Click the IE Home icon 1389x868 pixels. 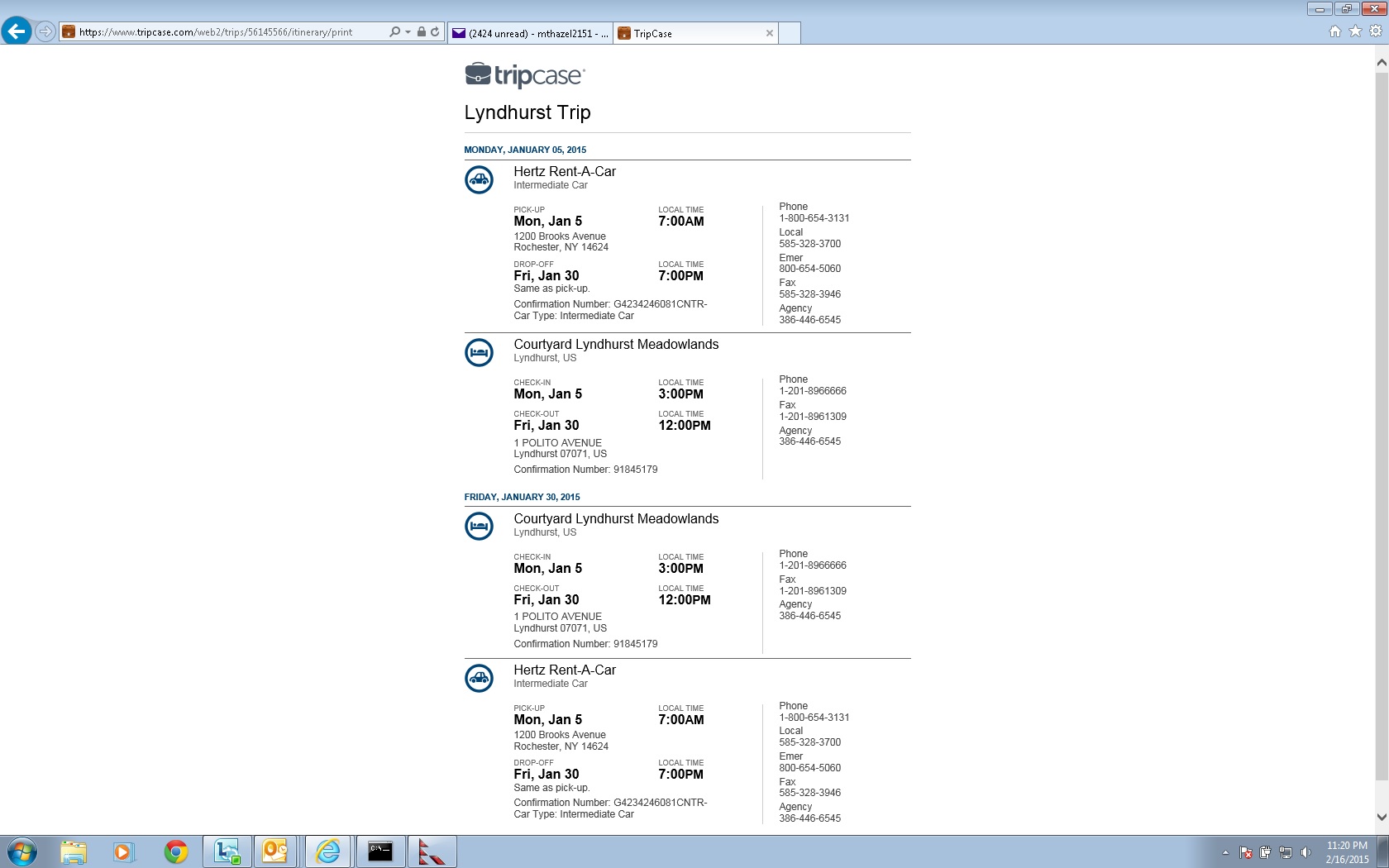1334,31
